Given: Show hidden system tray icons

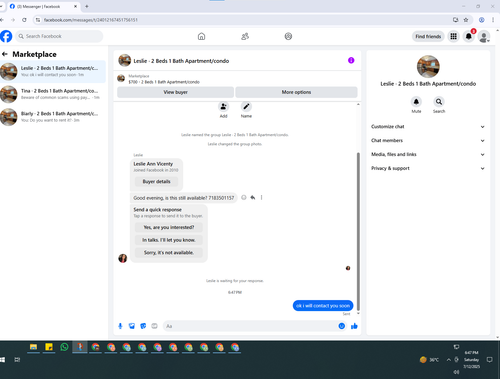Looking at the screenshot, I should pos(449,360).
